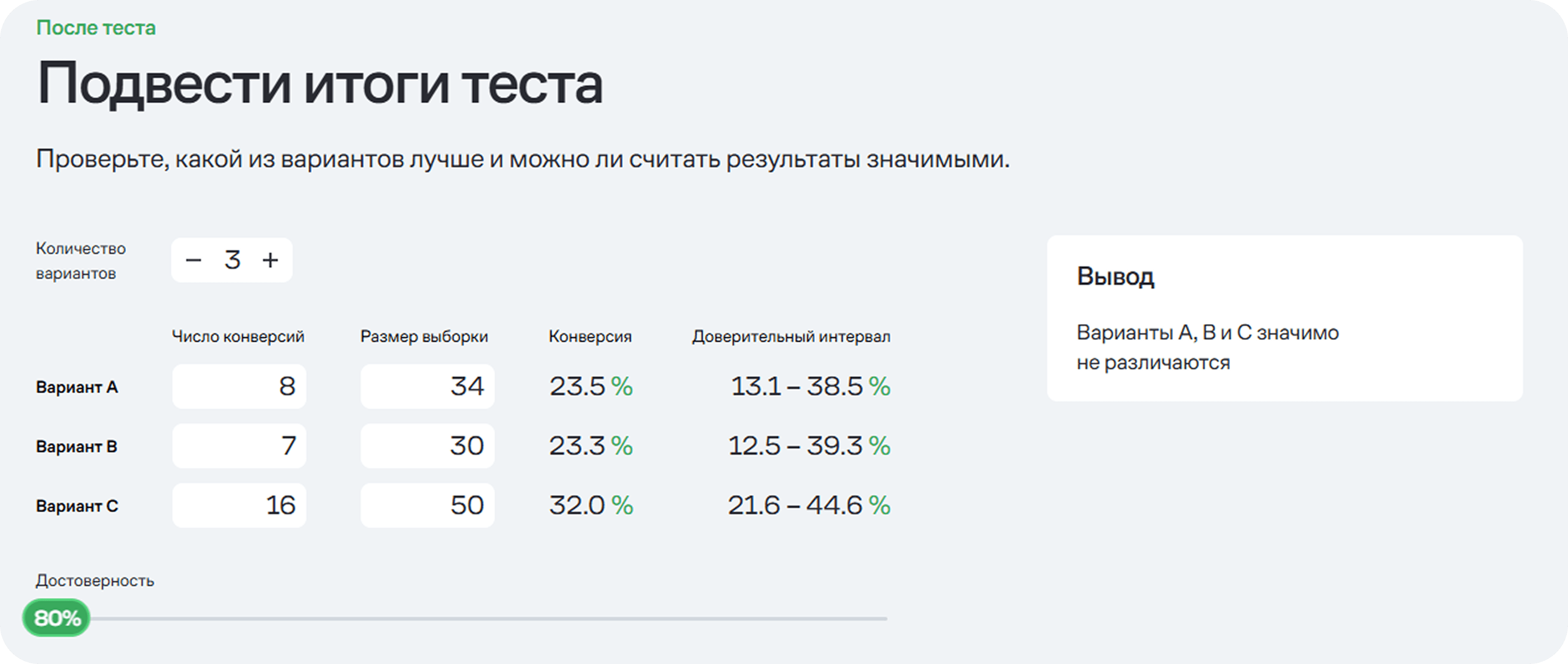Click the plus button to add a variant

click(x=270, y=260)
